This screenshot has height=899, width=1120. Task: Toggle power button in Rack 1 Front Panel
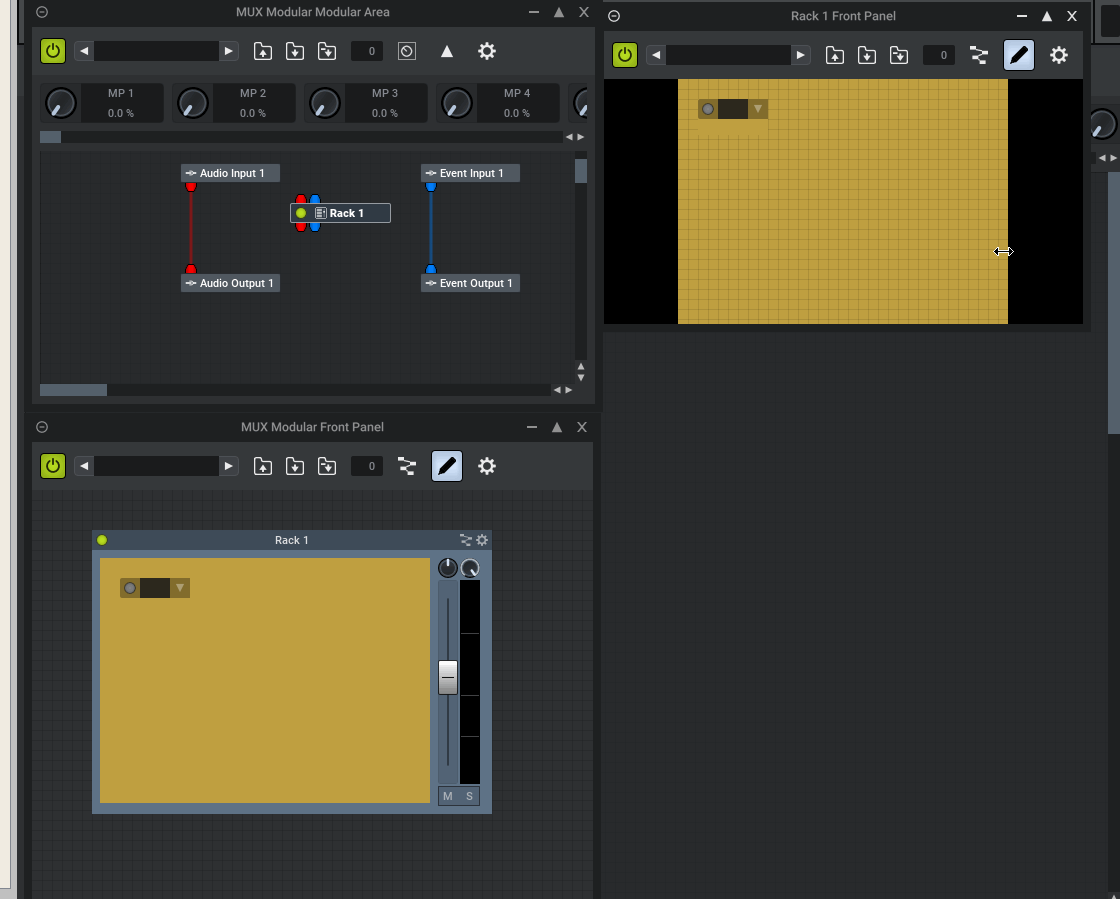625,55
